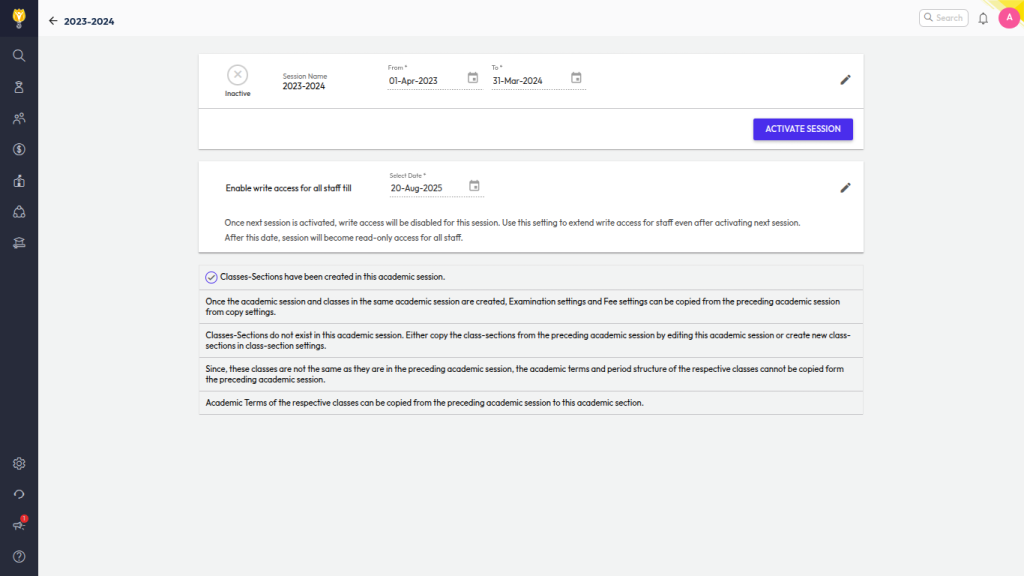Viewport: 1024px width, 576px height.
Task: Open announcements megaphone with red badge
Action: click(19, 525)
